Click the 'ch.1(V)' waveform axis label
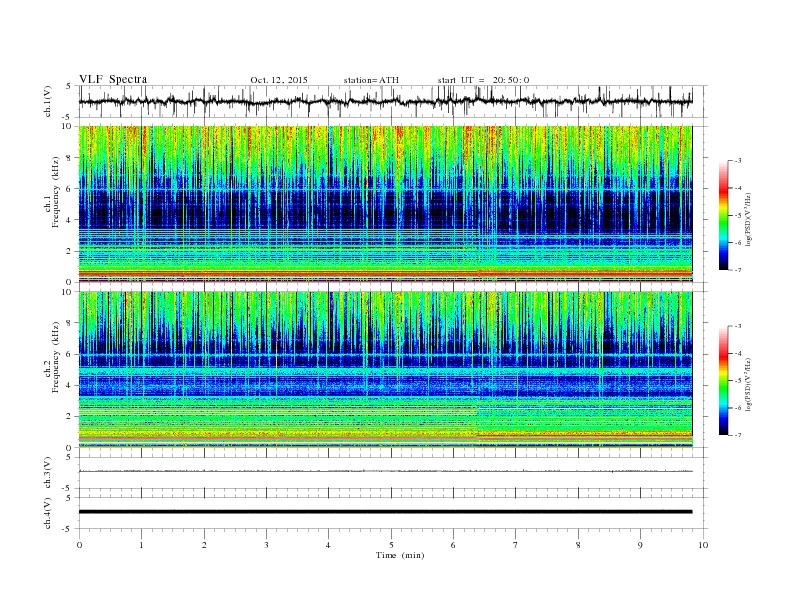The image size is (792, 612). pyautogui.click(x=48, y=101)
